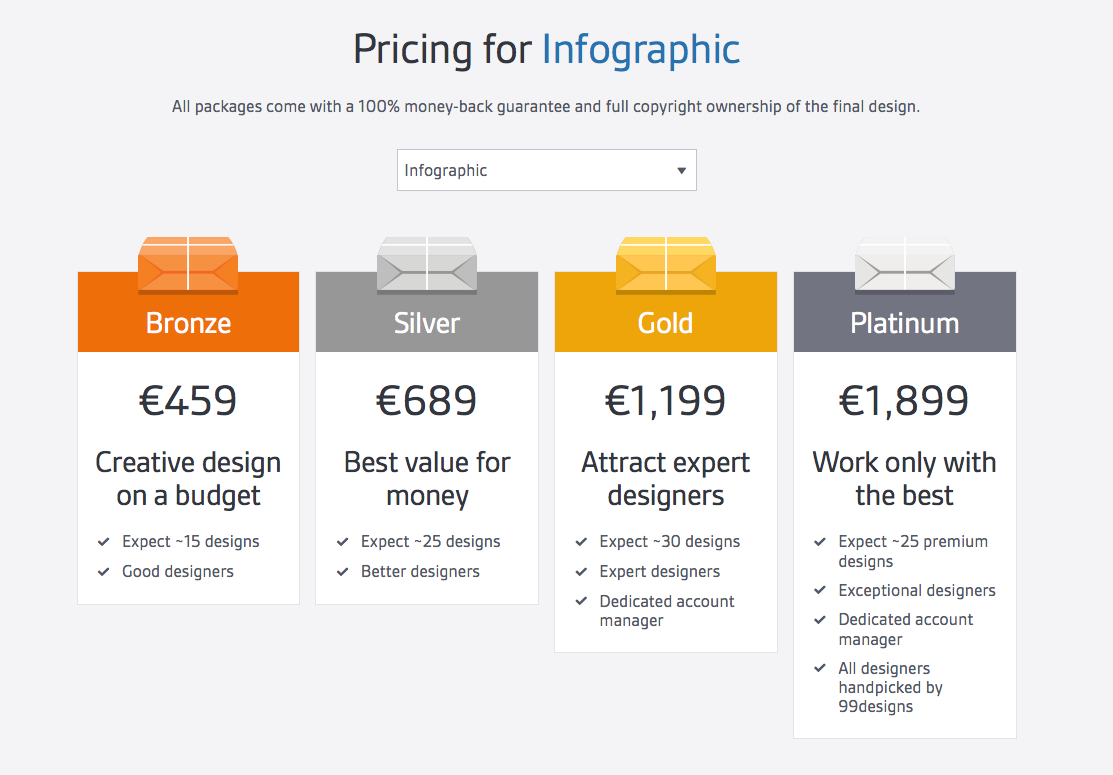Click the orange Bronze package box icon
The width and height of the screenshot is (1113, 775).
(188, 265)
